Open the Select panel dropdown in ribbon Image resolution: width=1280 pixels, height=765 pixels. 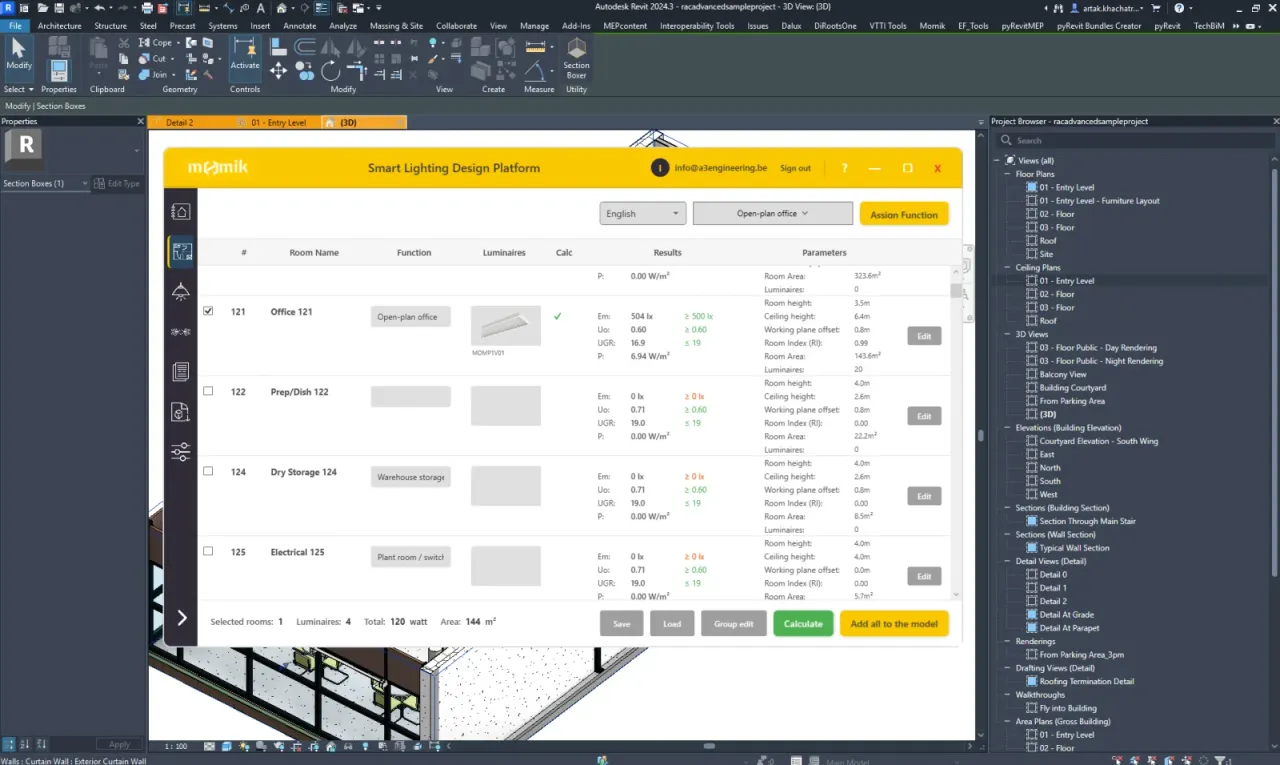[18, 89]
